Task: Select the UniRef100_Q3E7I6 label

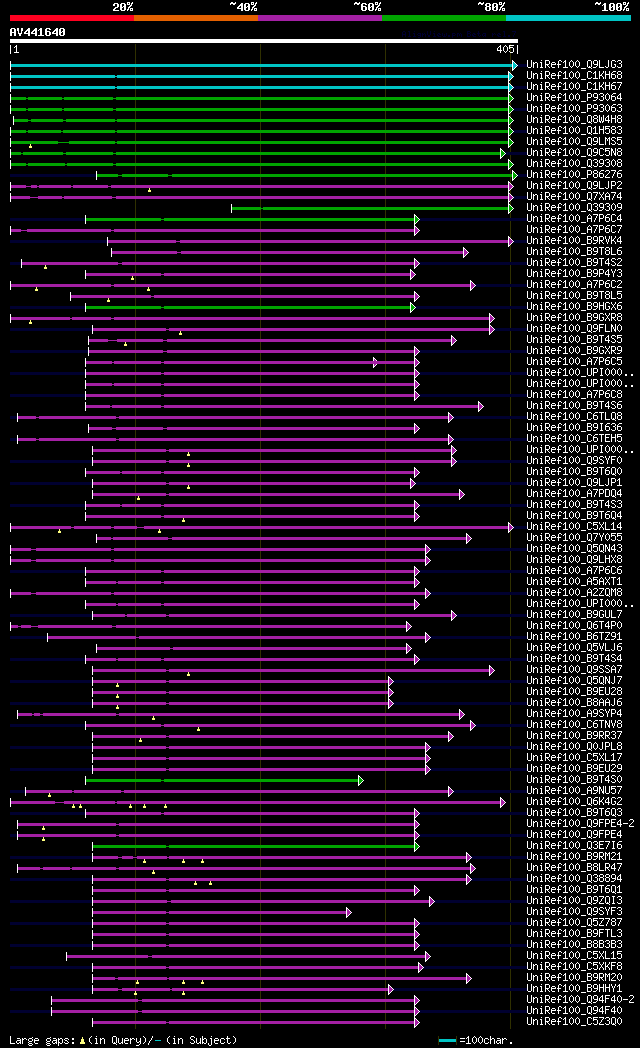Action: click(574, 847)
